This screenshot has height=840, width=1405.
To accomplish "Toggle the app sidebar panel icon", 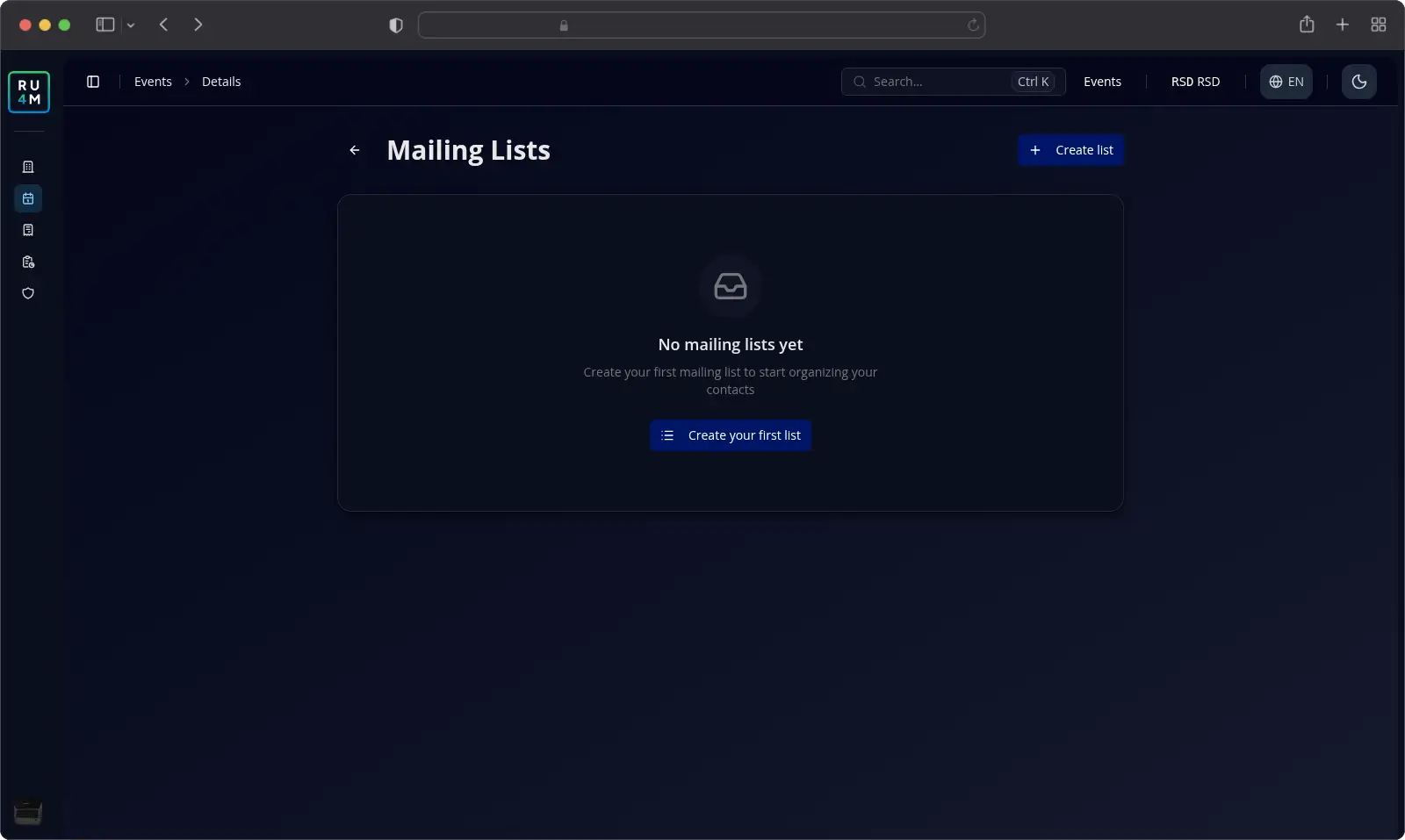I will [x=93, y=82].
